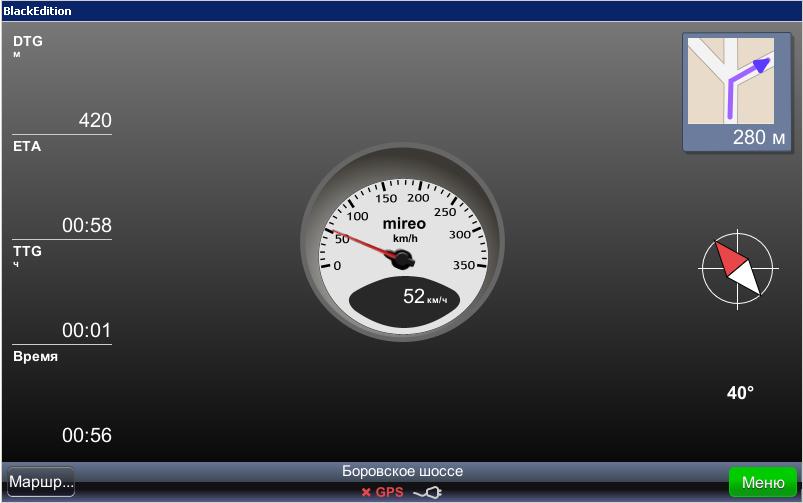Click the red and white compass icon
Screen dimensions: 803x503
tap(738, 269)
